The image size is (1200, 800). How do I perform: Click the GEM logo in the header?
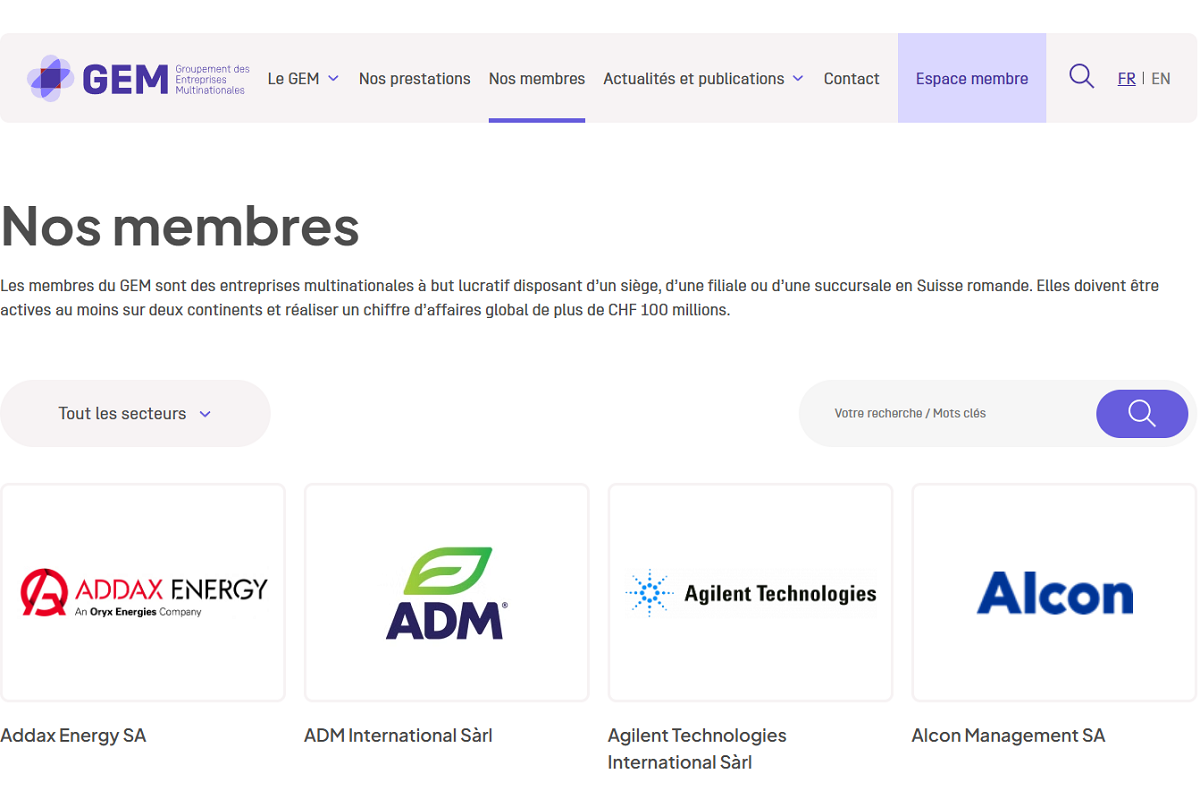point(138,78)
